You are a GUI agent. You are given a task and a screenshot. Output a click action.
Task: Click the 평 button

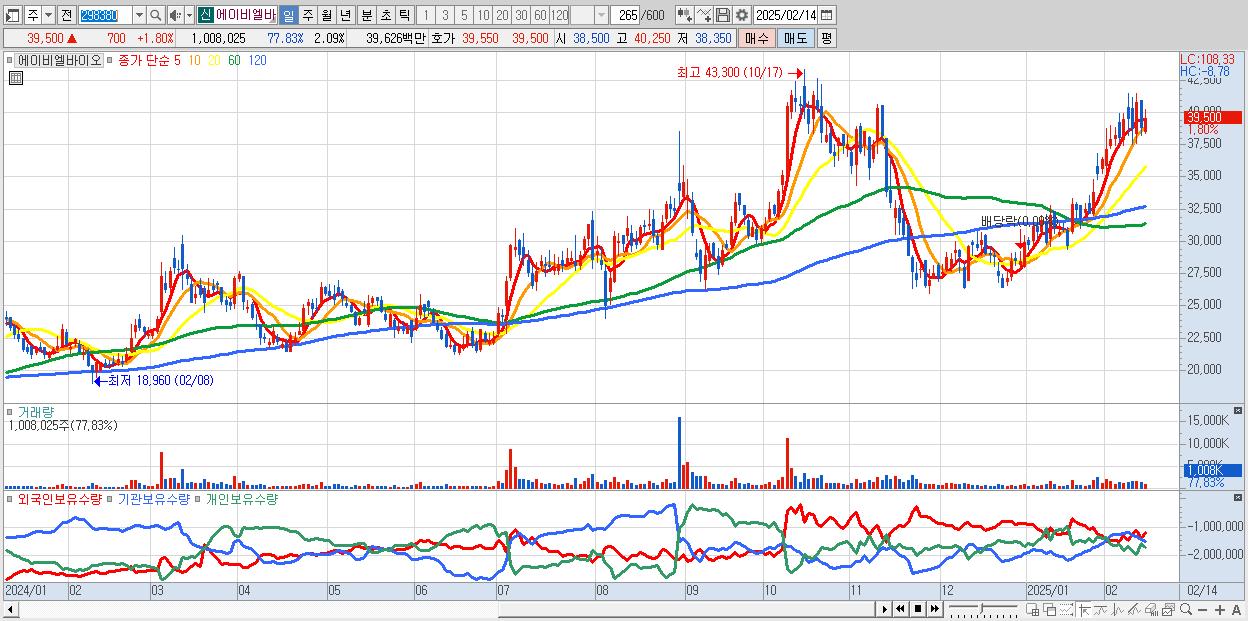coord(826,38)
